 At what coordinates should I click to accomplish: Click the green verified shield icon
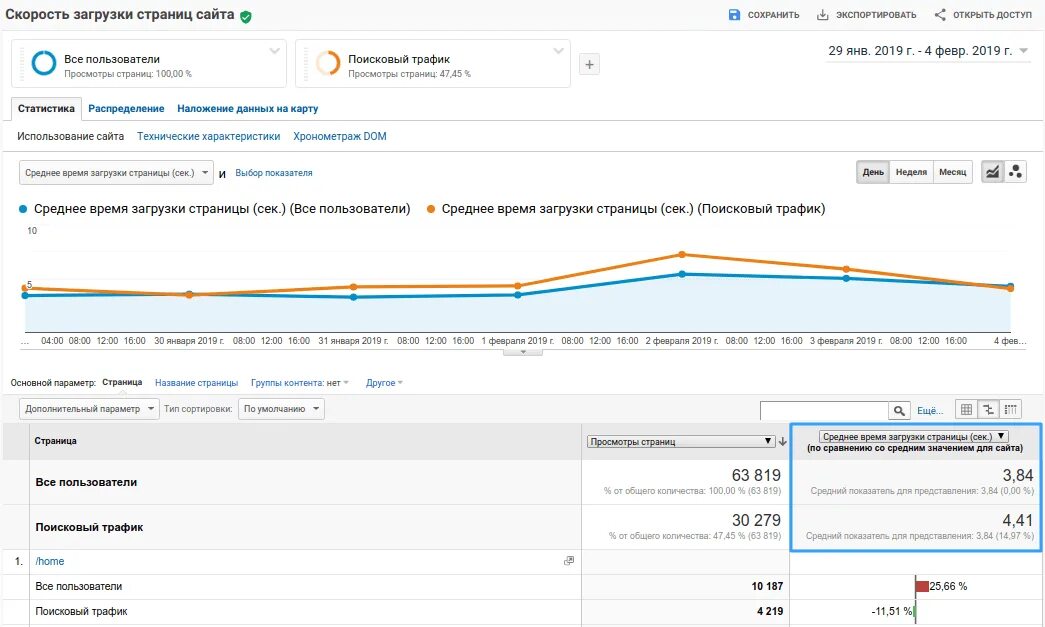[x=246, y=17]
